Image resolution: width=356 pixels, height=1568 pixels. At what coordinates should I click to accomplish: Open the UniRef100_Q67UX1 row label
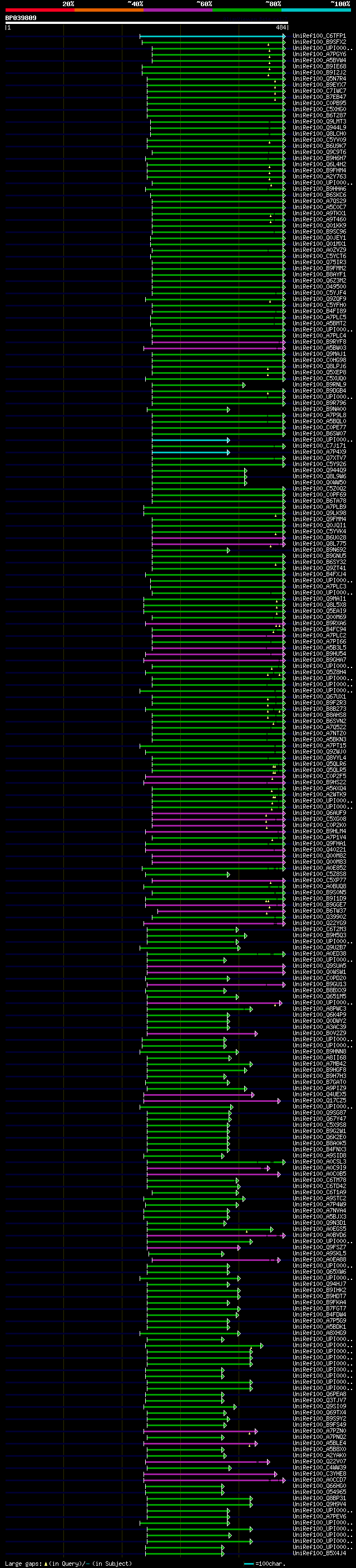click(319, 696)
